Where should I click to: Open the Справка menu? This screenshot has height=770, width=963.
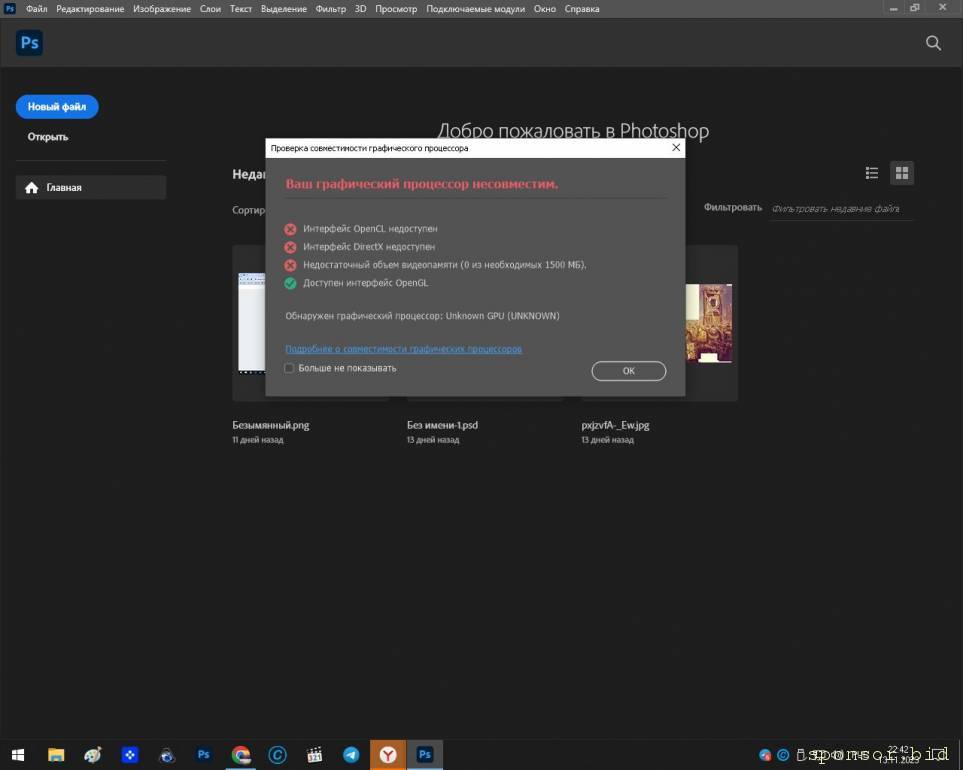[x=582, y=9]
